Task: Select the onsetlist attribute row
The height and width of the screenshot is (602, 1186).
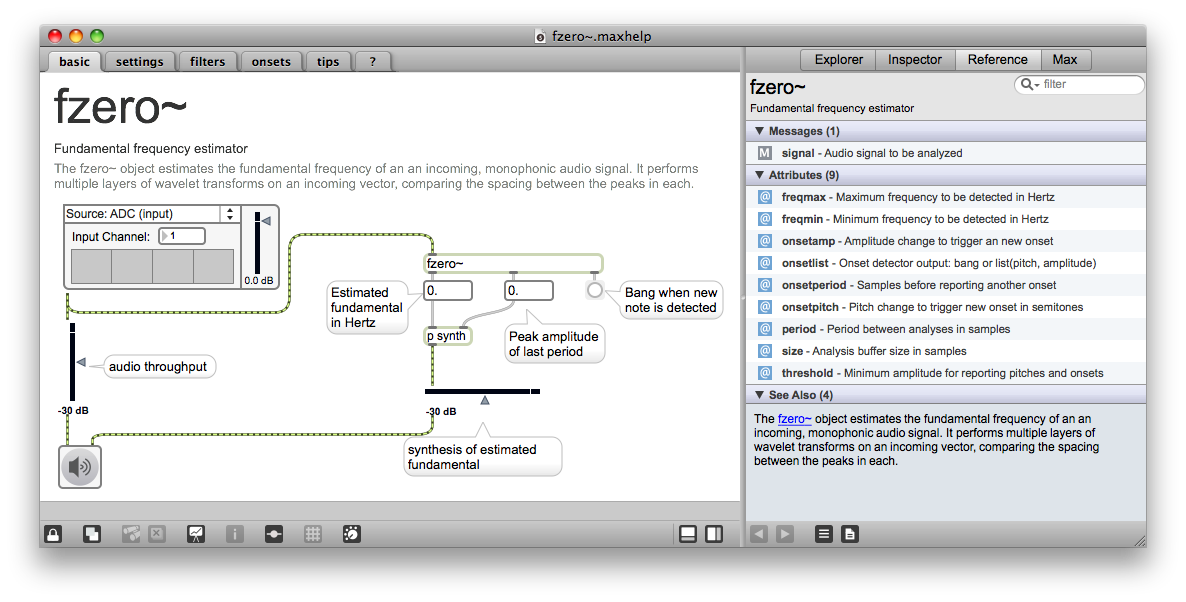Action: click(946, 263)
